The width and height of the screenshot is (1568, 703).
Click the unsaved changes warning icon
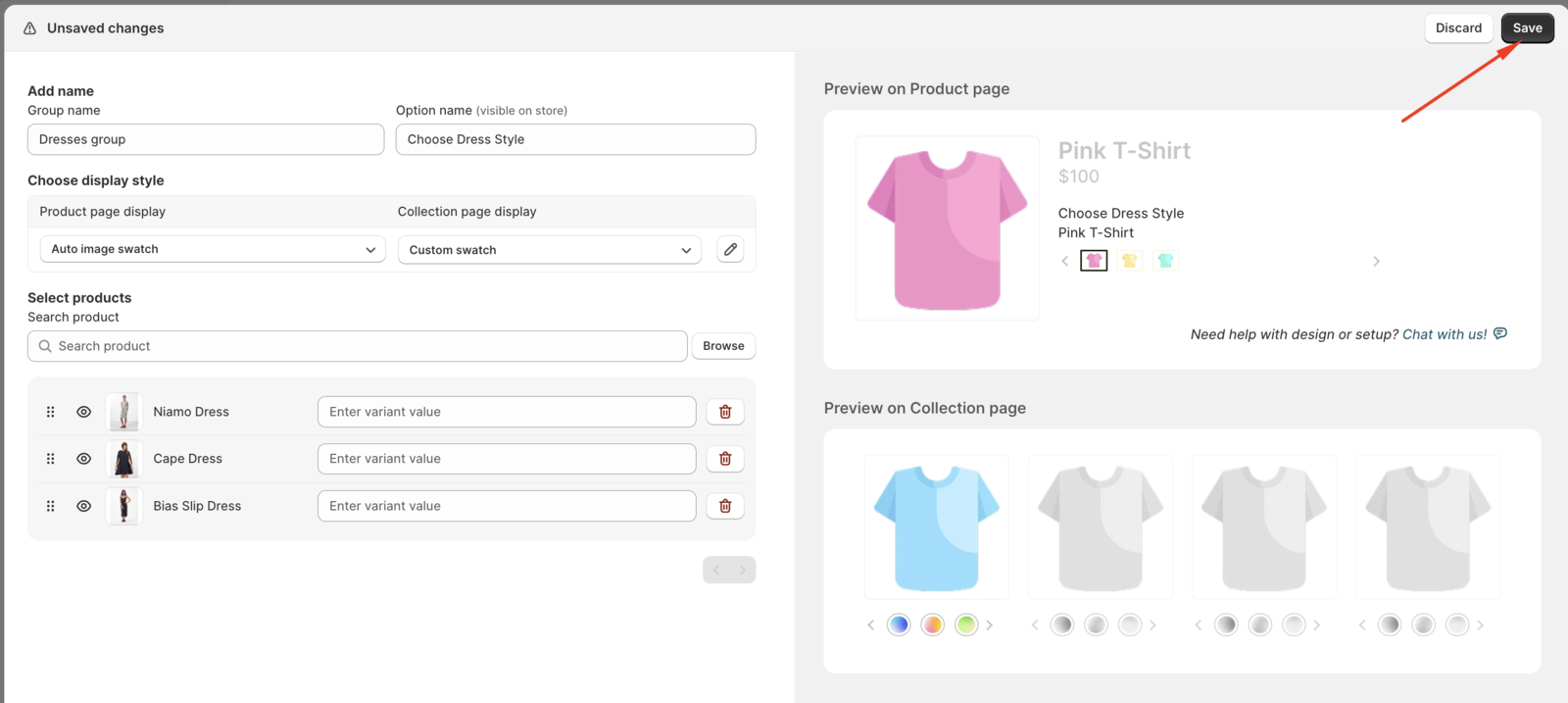click(x=29, y=28)
